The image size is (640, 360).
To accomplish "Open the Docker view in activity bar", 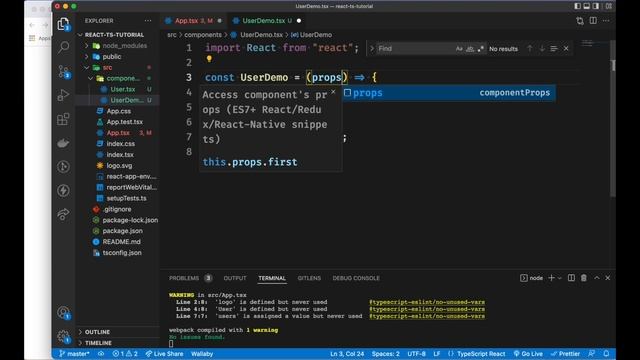I will 63,143.
